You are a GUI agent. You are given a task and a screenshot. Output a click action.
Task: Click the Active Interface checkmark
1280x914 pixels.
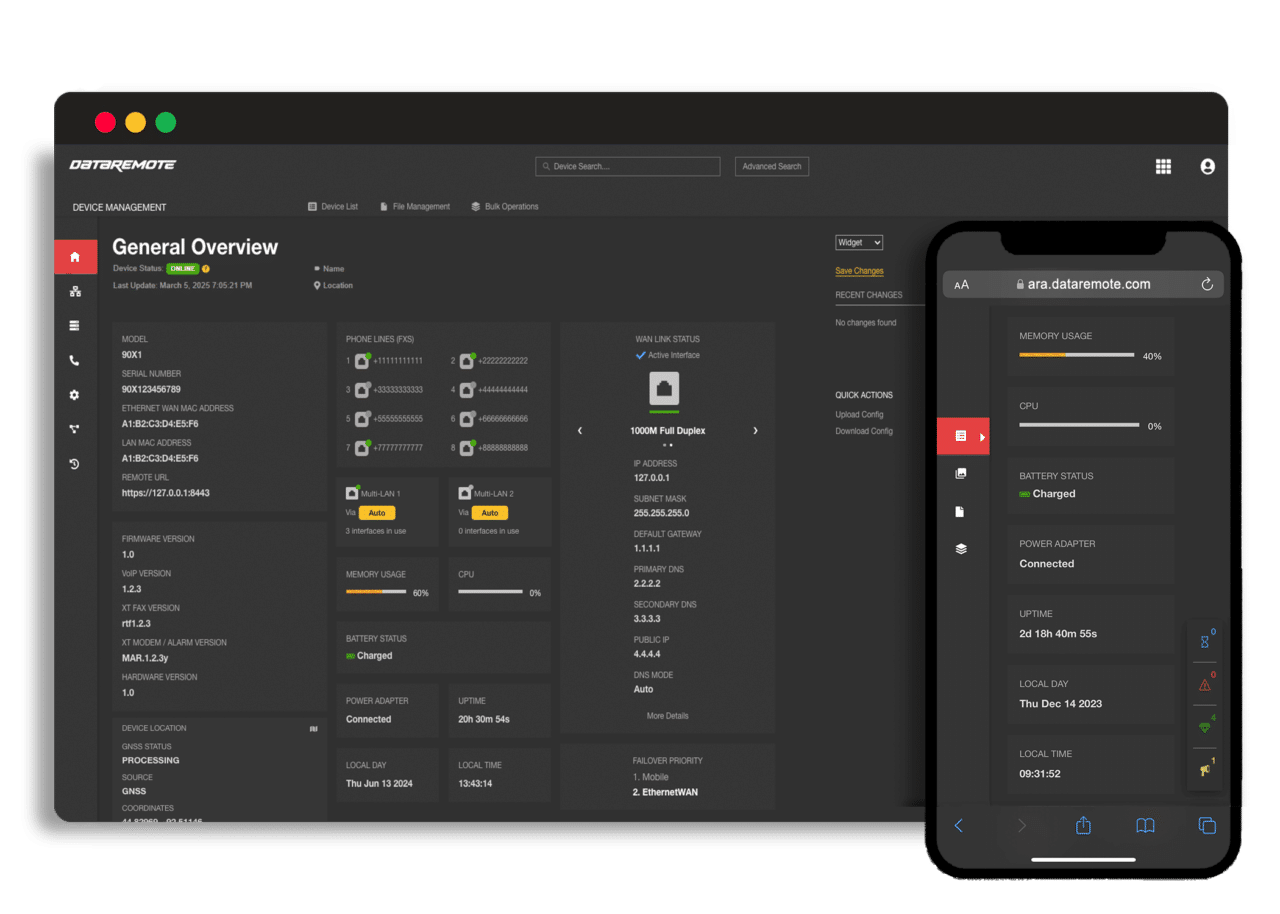click(x=641, y=355)
